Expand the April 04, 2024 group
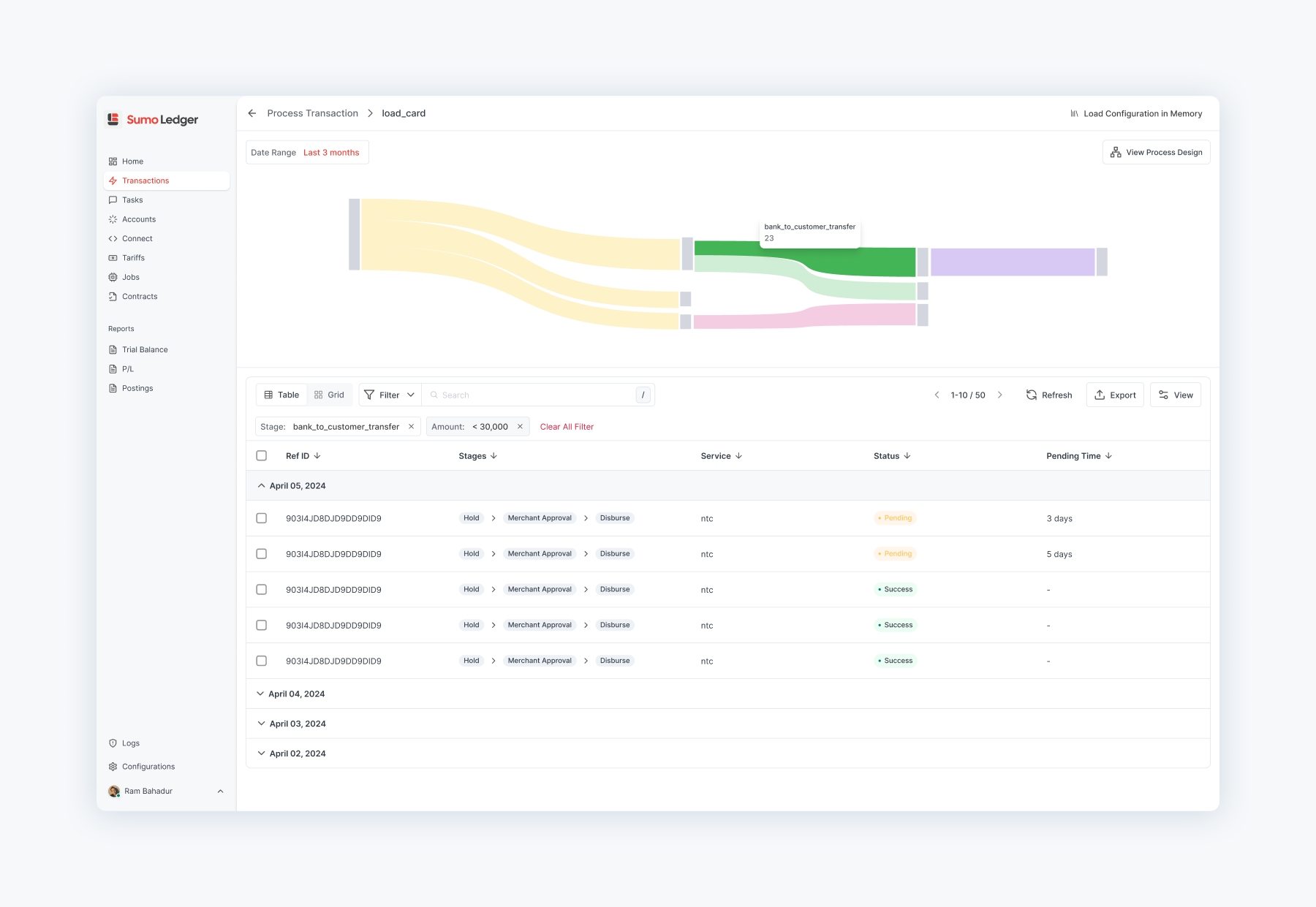The width and height of the screenshot is (1316, 907). click(x=260, y=694)
